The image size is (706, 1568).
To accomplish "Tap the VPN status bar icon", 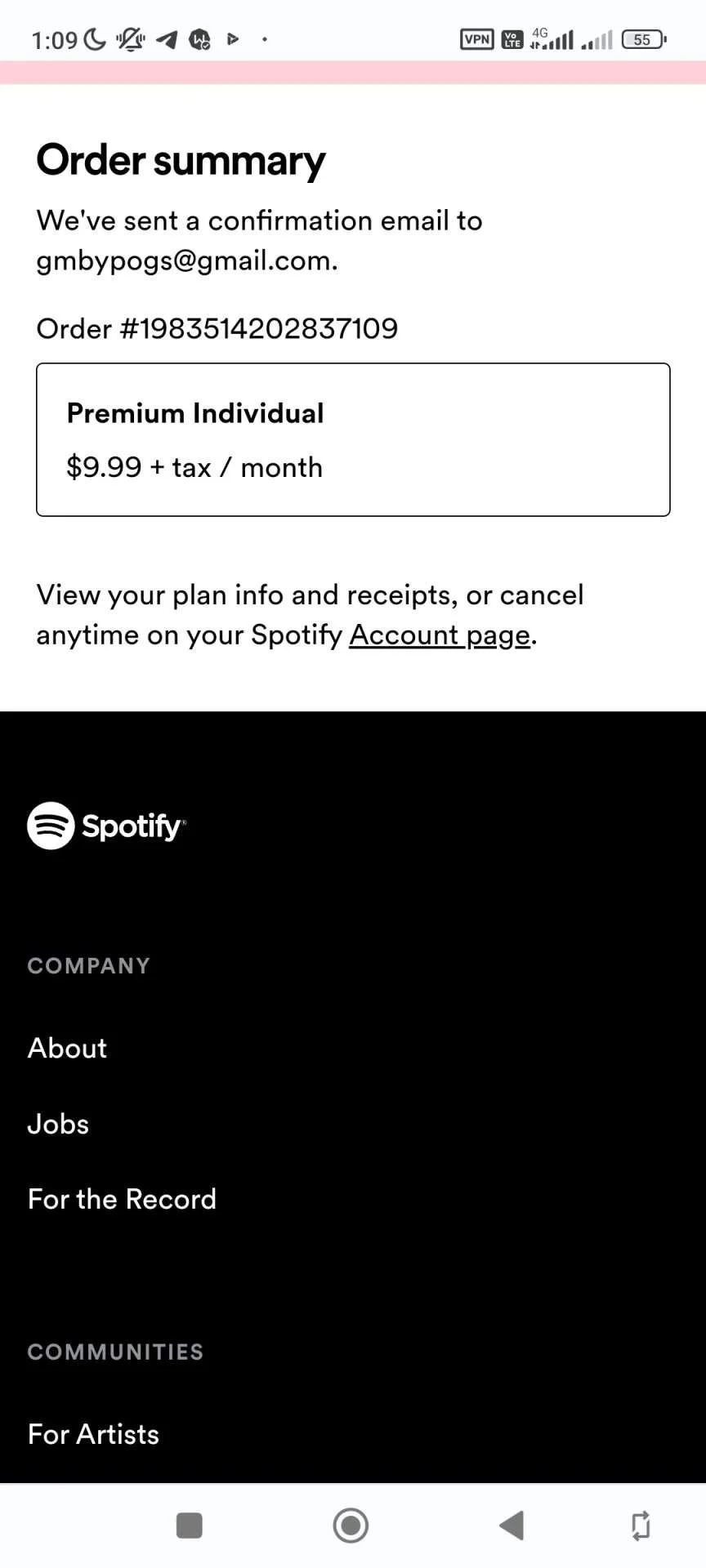I will point(477,38).
